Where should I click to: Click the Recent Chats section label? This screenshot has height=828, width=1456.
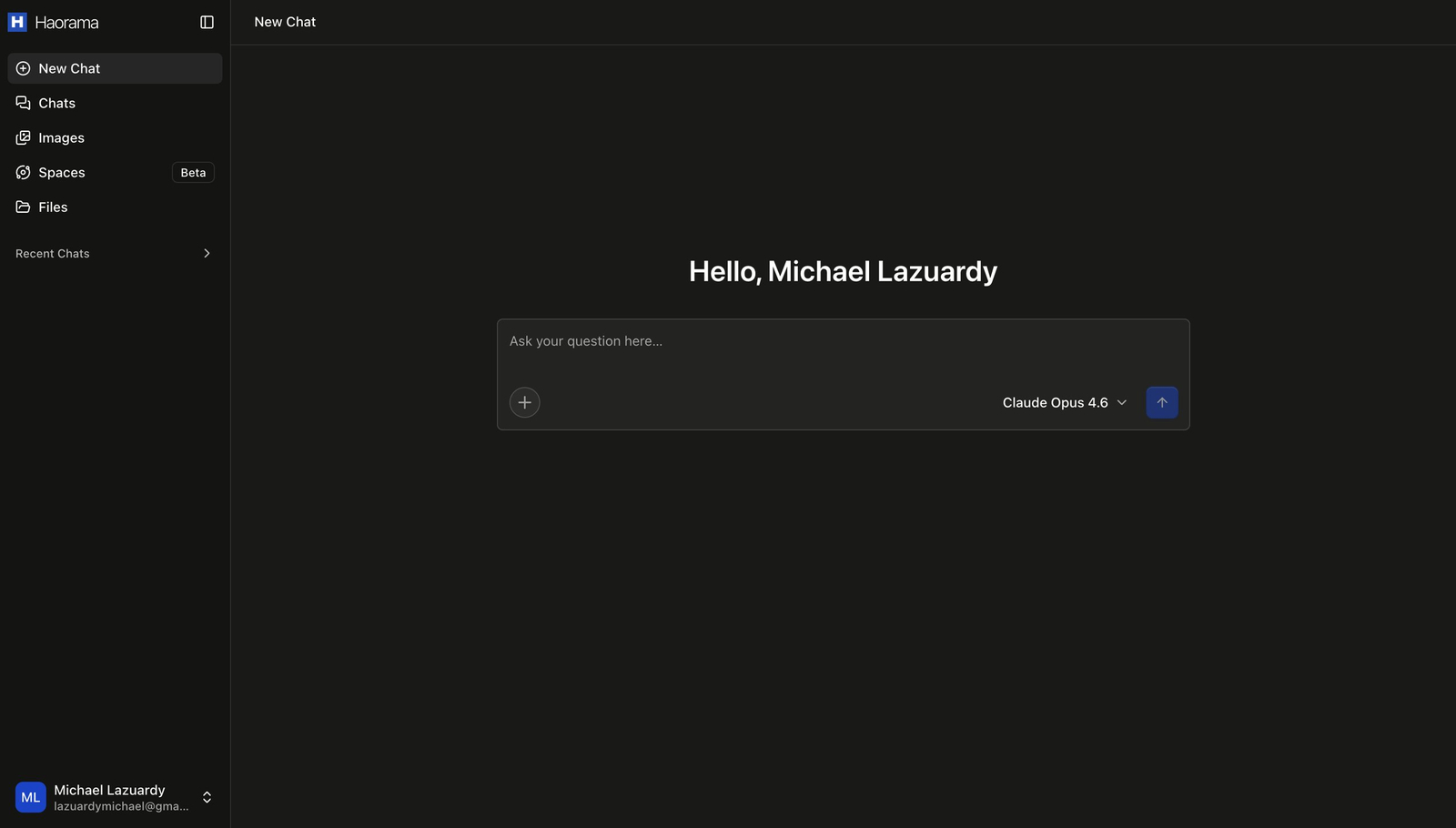[x=53, y=253]
